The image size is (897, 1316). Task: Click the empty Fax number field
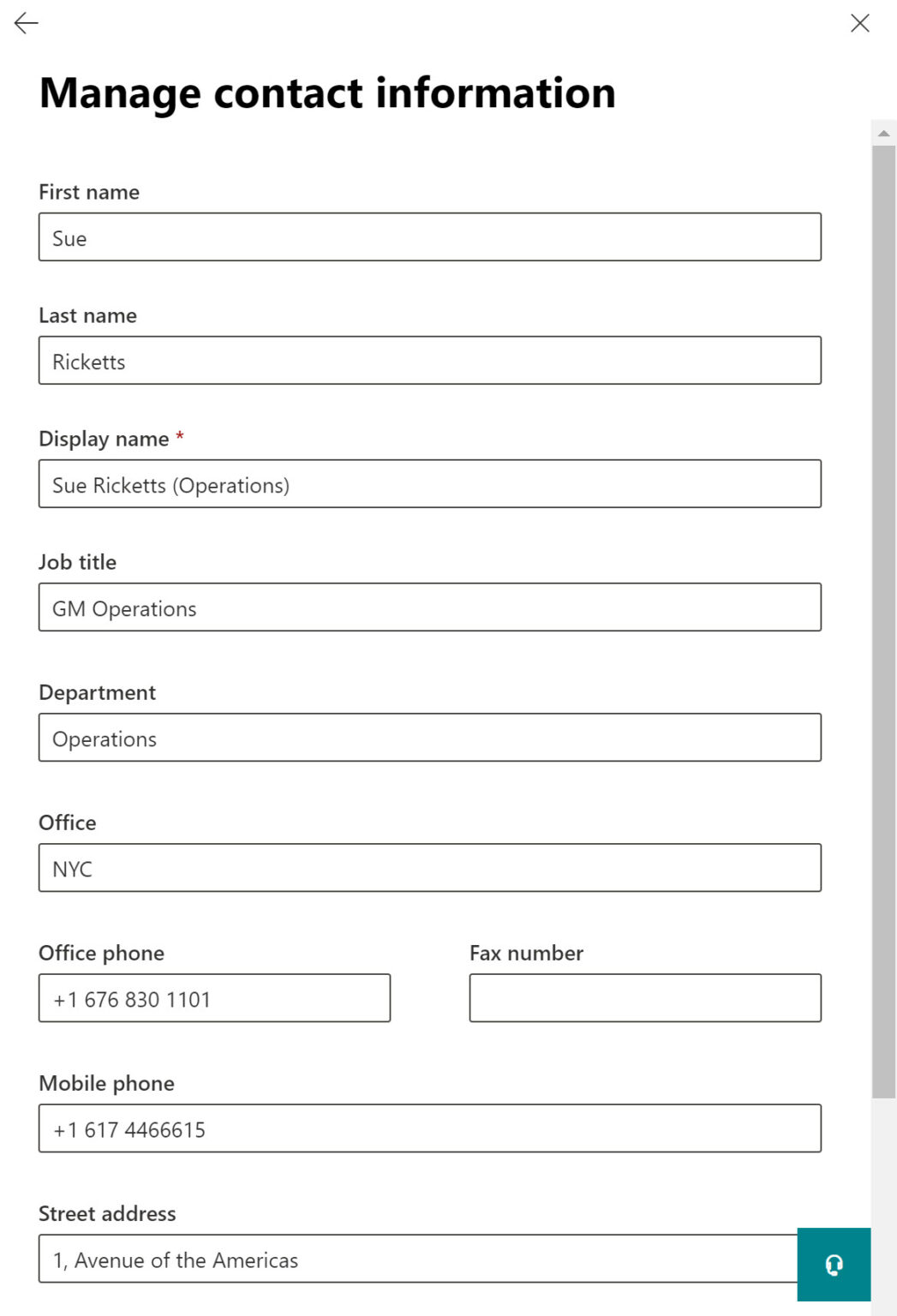coord(644,998)
